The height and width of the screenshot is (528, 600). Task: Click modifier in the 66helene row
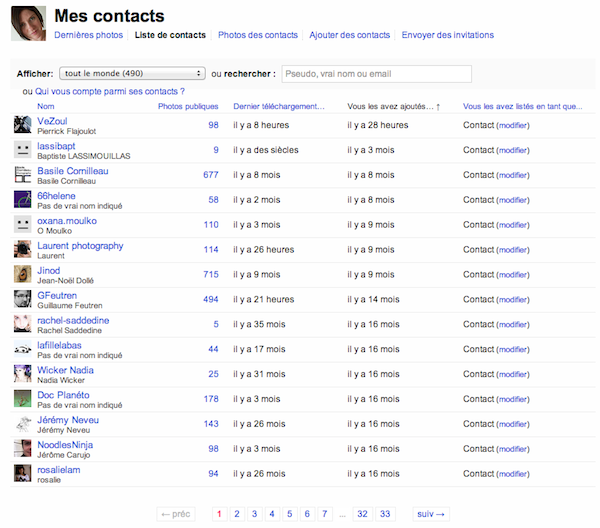tap(513, 200)
